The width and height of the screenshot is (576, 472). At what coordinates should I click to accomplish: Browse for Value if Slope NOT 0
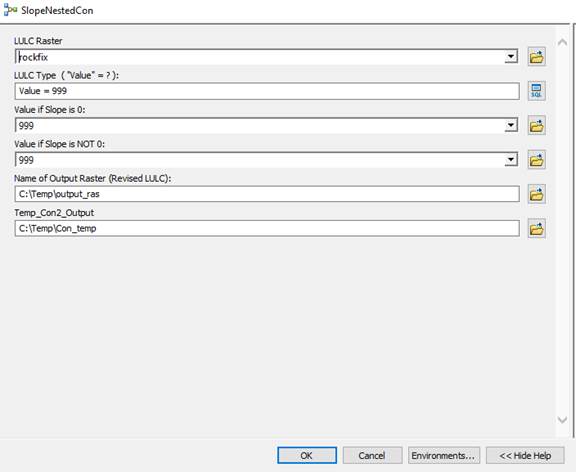pyautogui.click(x=536, y=160)
